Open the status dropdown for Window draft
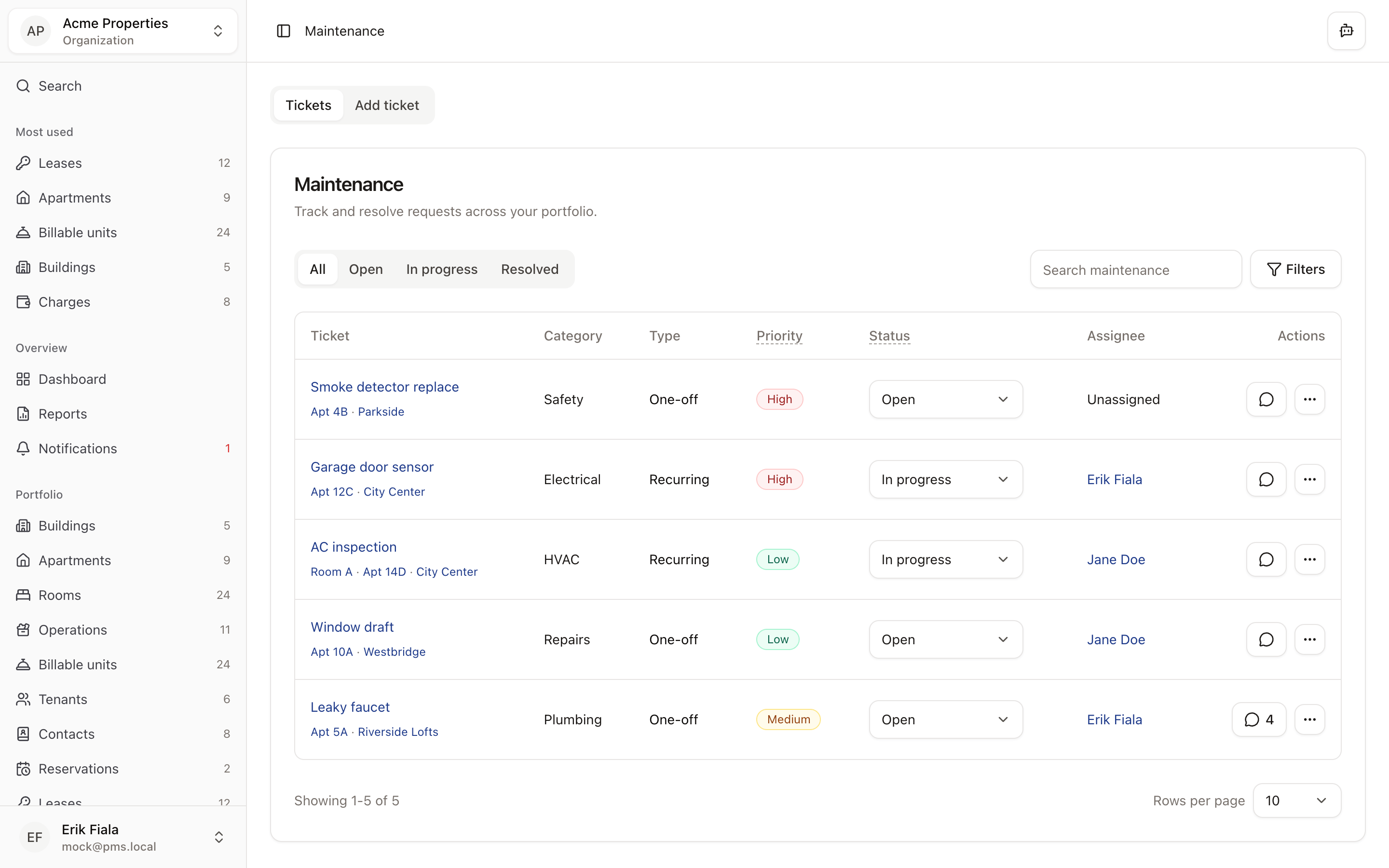 coord(945,639)
